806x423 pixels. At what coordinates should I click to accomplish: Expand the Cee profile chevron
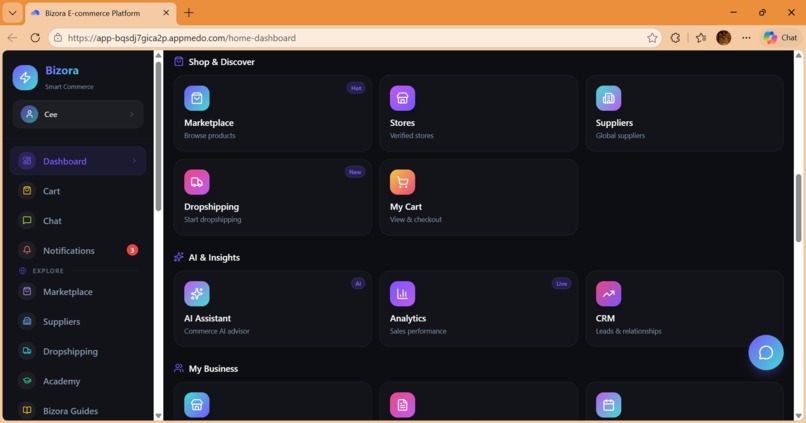click(x=132, y=114)
